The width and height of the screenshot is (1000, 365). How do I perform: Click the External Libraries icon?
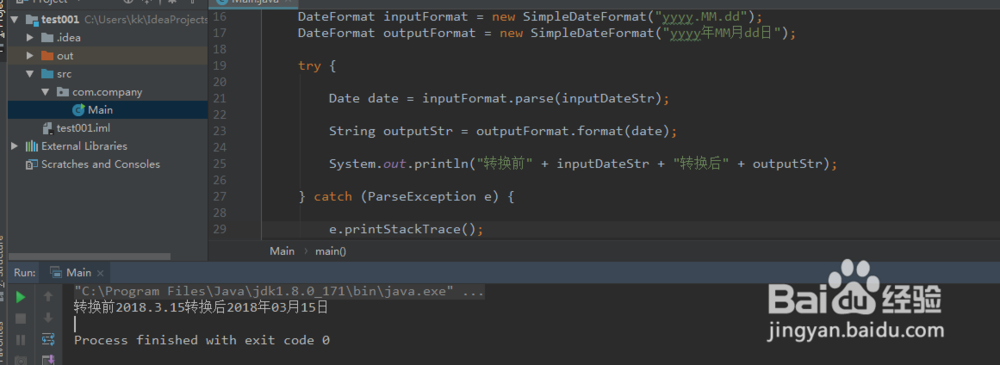pos(32,146)
